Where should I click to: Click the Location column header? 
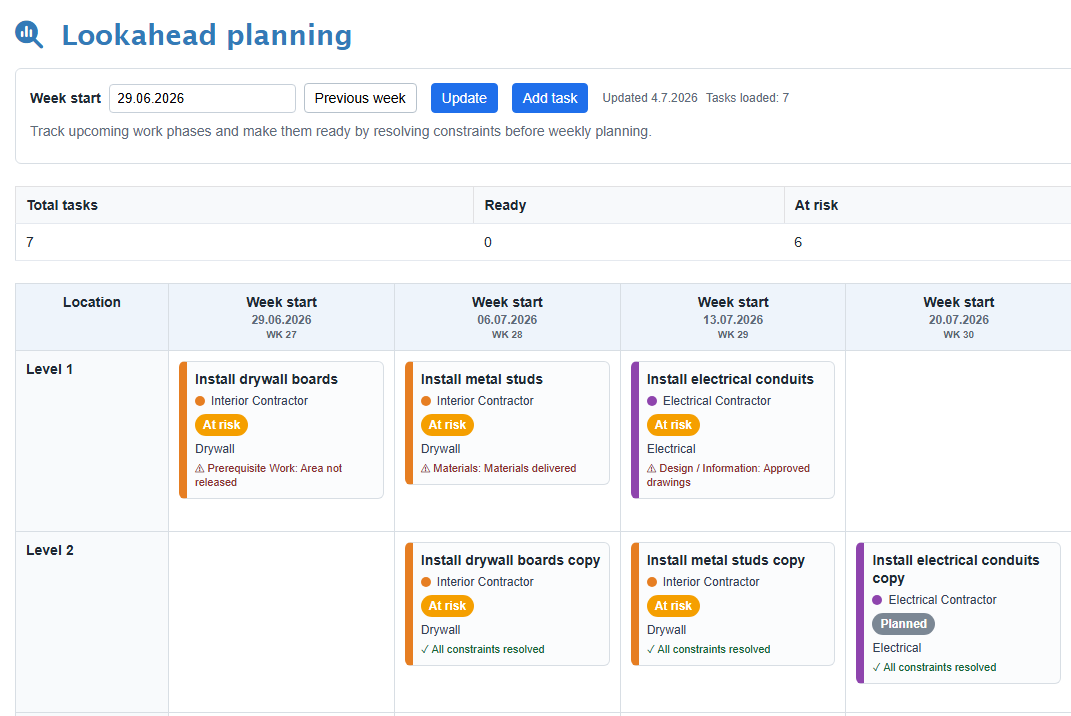[92, 317]
